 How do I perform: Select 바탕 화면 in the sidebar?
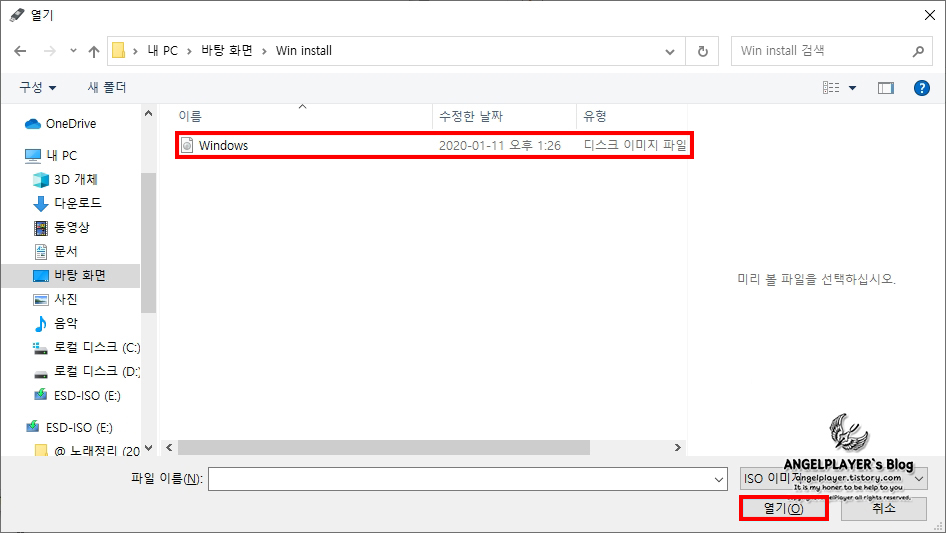(x=71, y=275)
